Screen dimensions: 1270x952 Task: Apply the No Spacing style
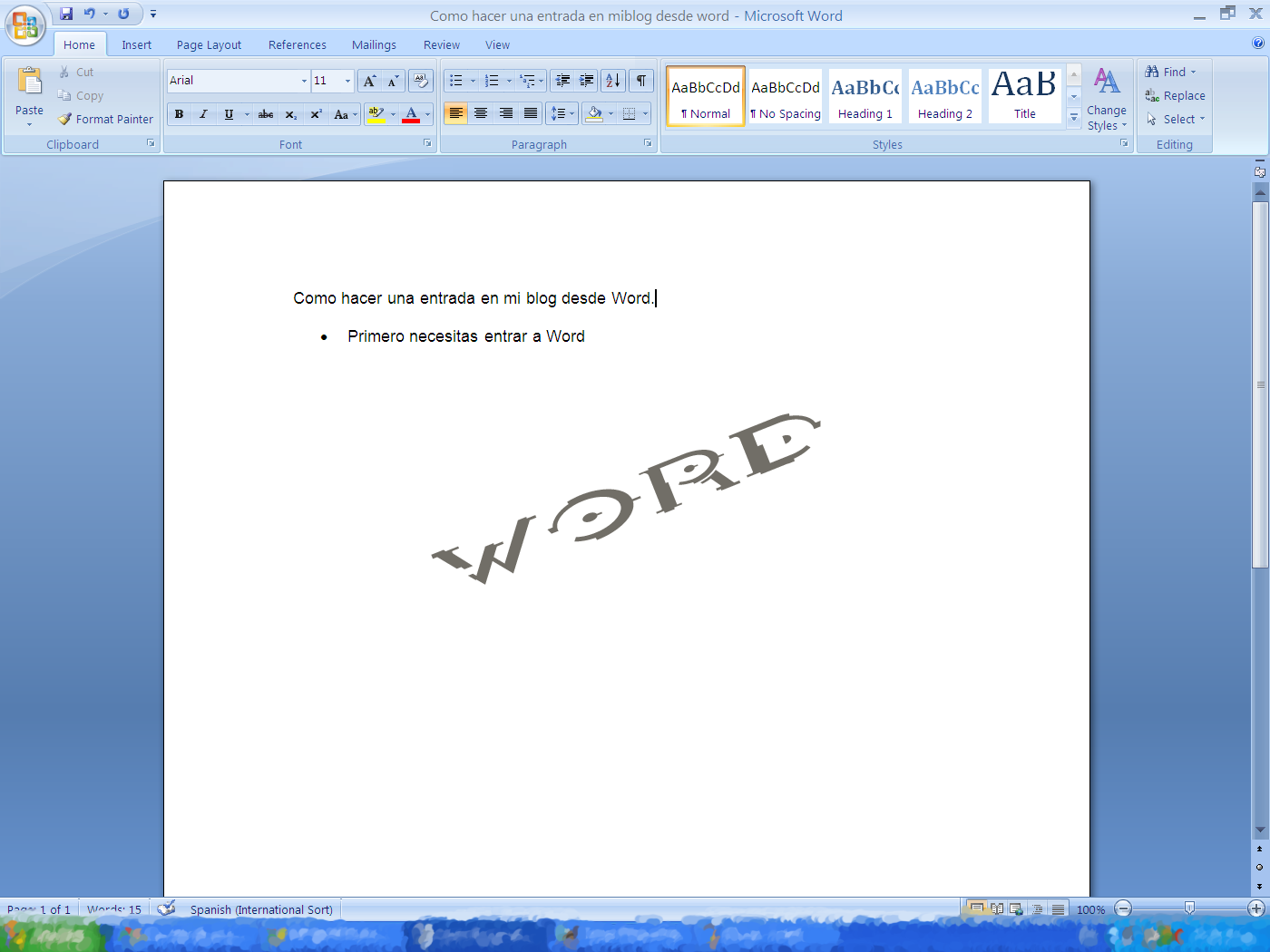(x=786, y=95)
